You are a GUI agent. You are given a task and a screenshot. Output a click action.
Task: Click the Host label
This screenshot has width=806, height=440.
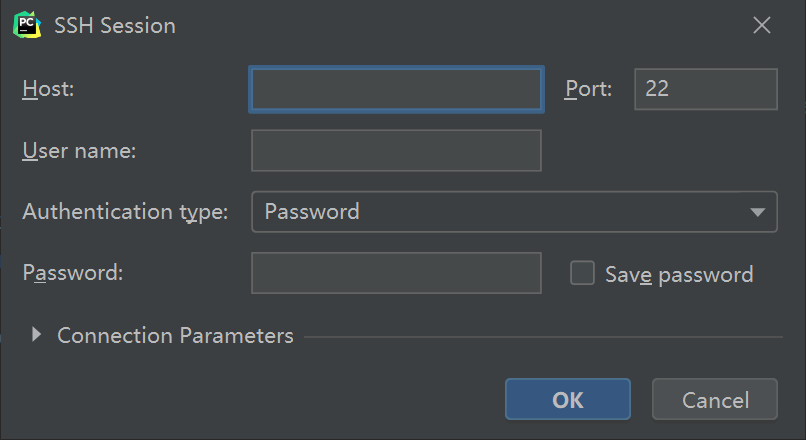click(x=49, y=89)
